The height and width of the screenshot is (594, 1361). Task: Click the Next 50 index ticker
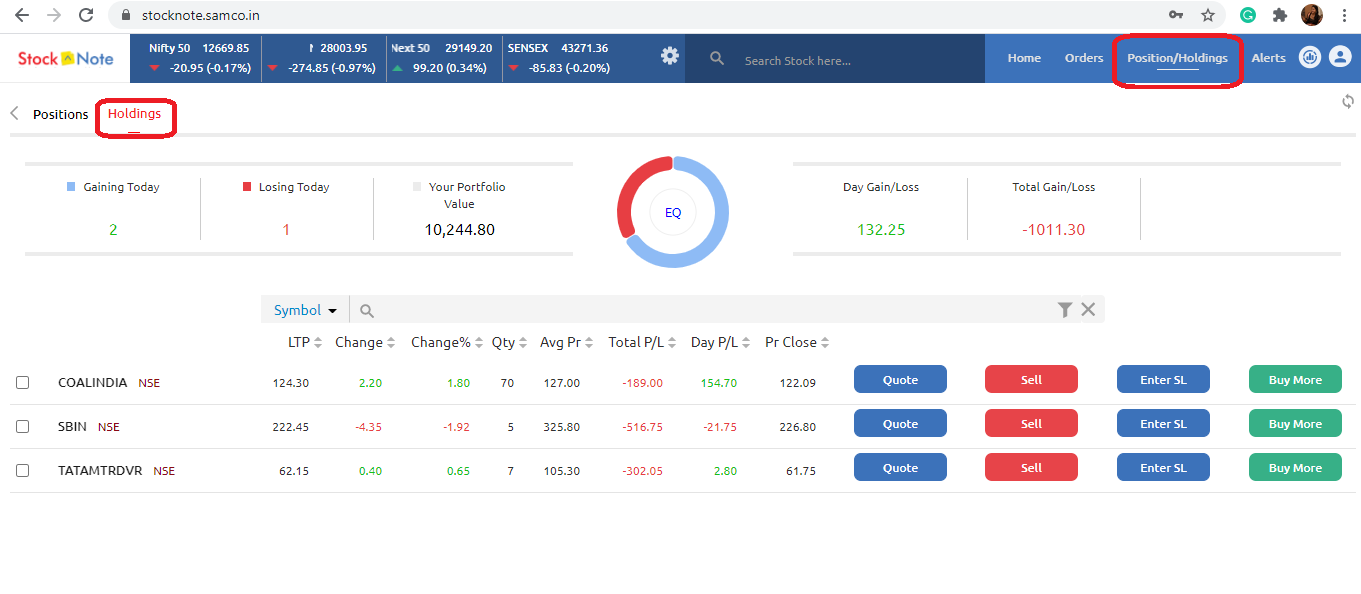(441, 58)
